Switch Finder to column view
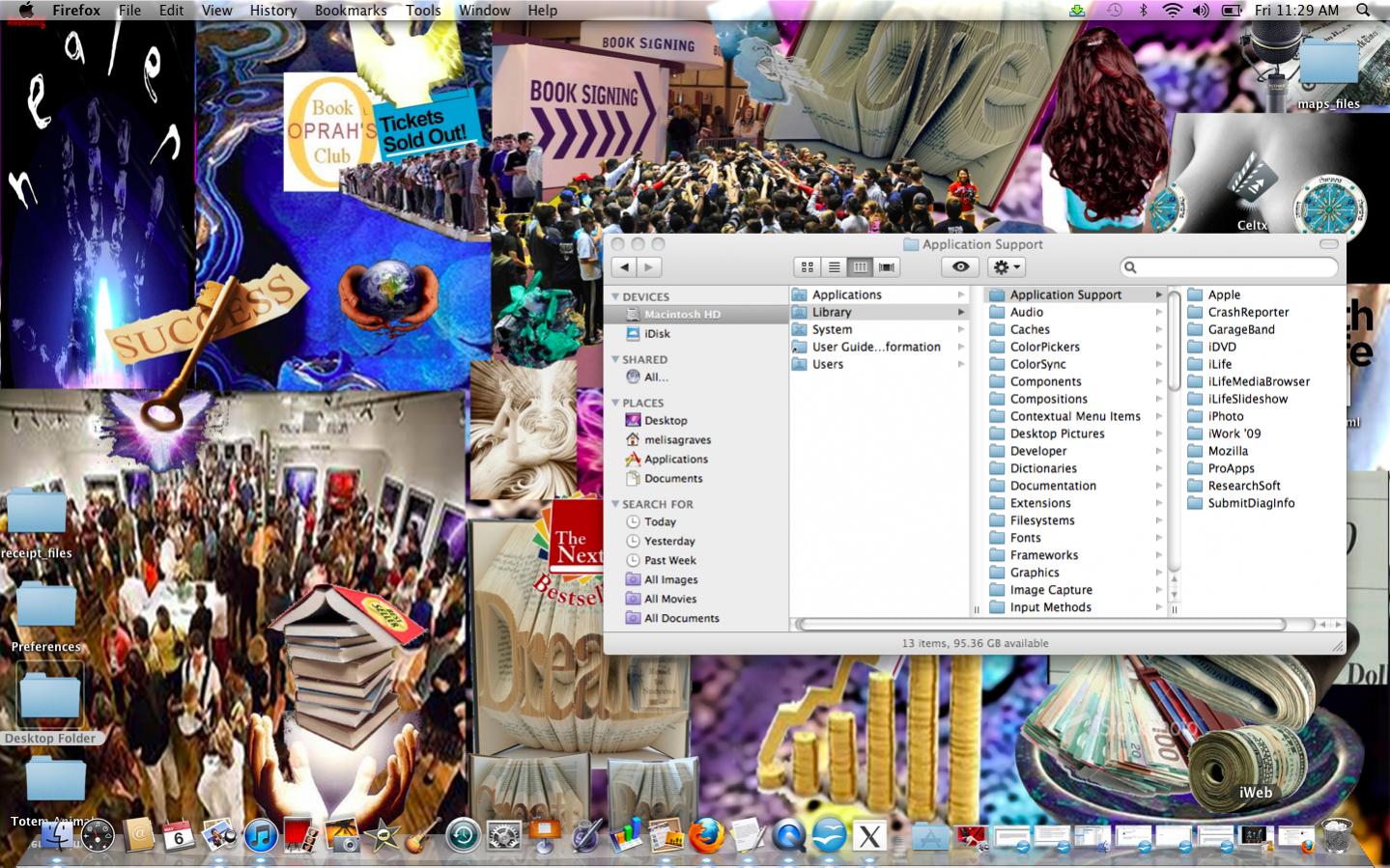This screenshot has height=868, width=1390. (x=860, y=267)
